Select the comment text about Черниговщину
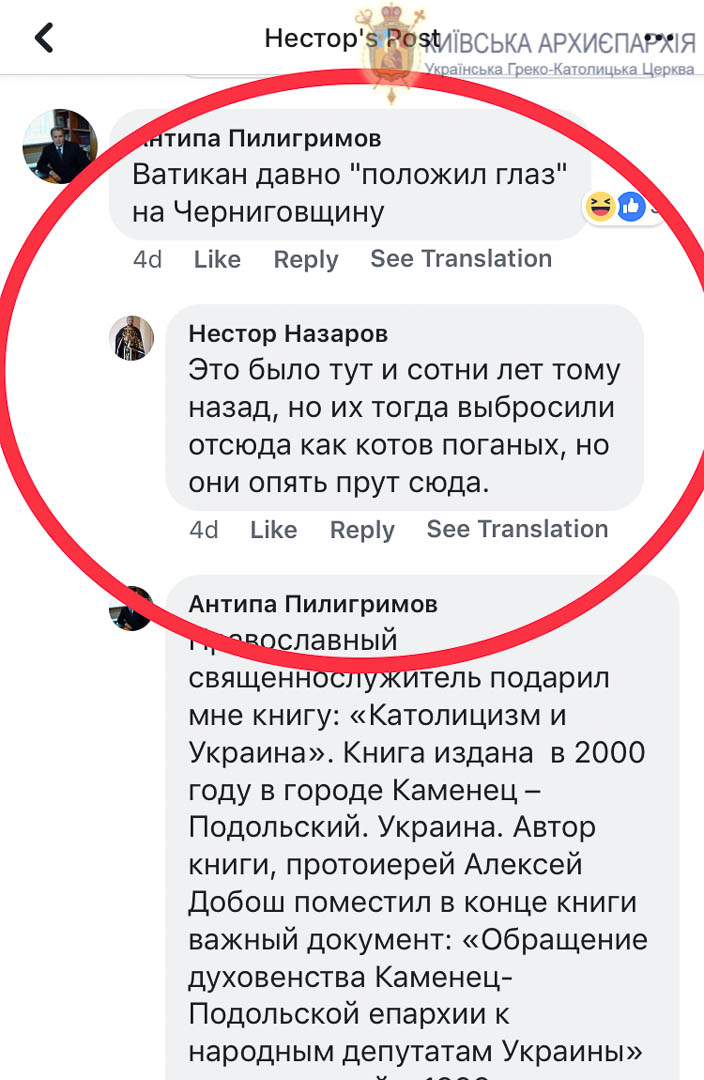The image size is (704, 1080). (x=349, y=193)
